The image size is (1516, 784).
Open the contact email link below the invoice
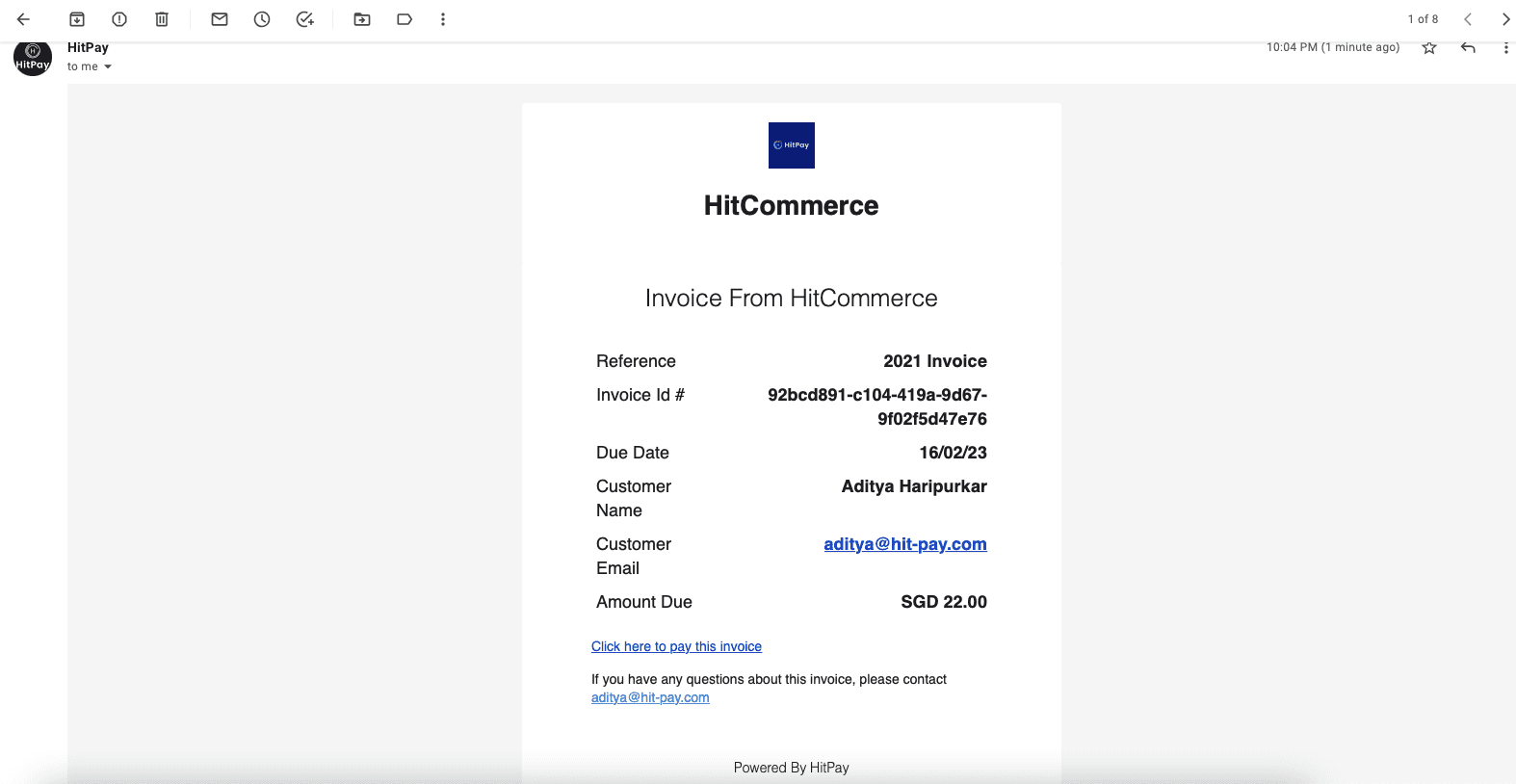click(x=650, y=697)
